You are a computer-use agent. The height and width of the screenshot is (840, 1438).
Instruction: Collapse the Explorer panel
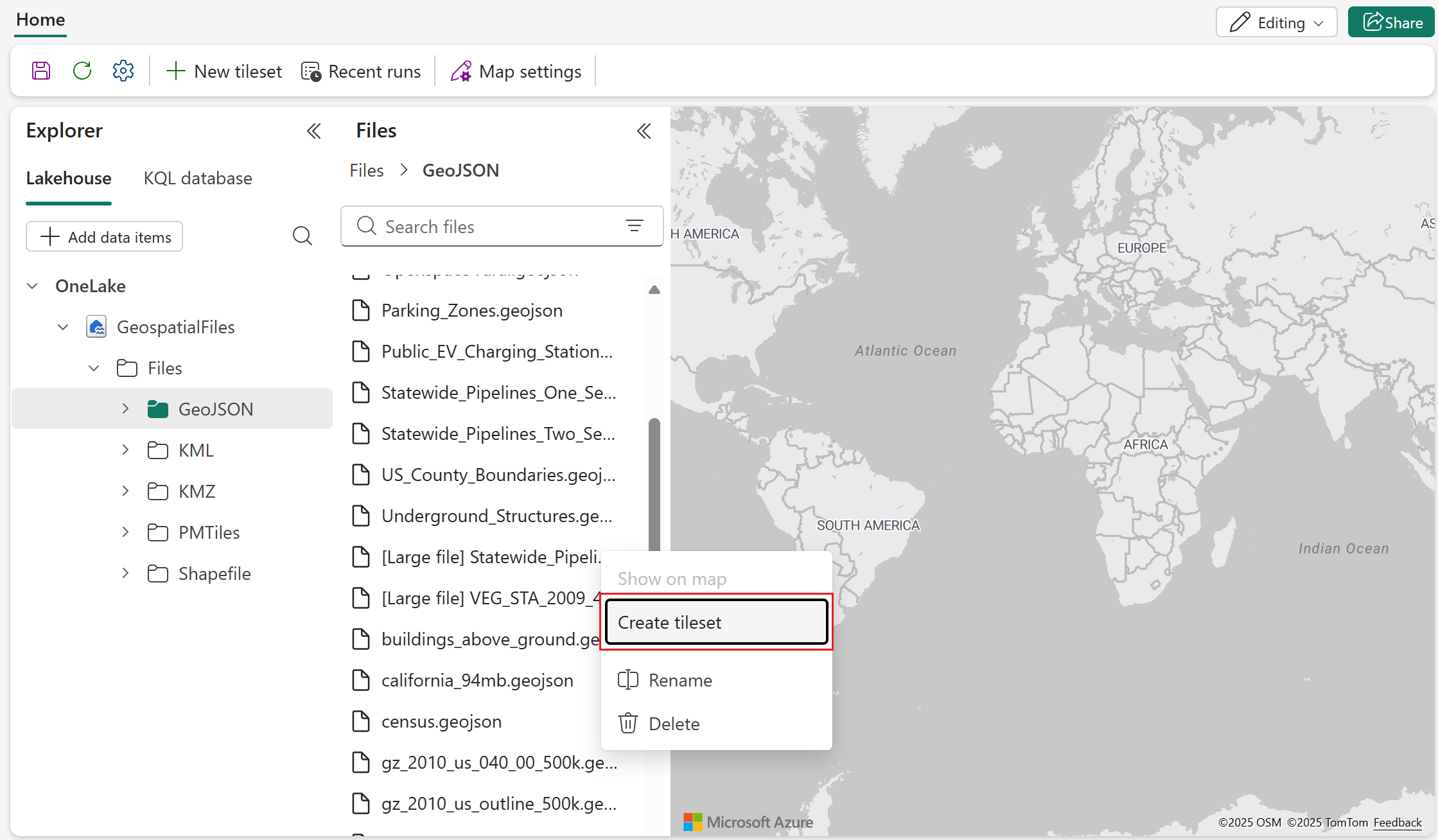(313, 131)
